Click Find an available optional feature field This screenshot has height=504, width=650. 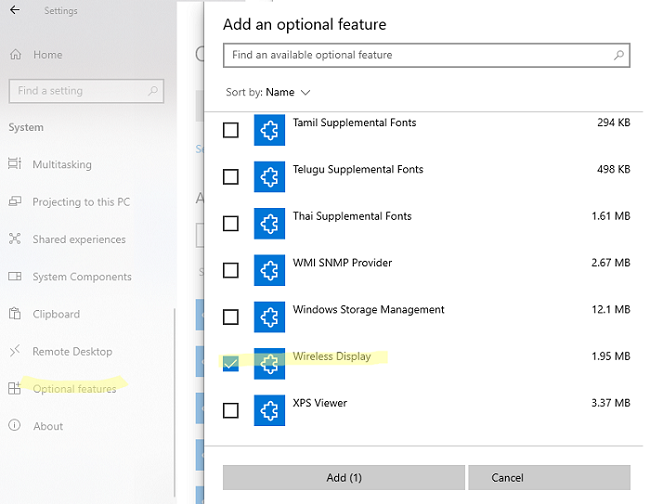(427, 55)
